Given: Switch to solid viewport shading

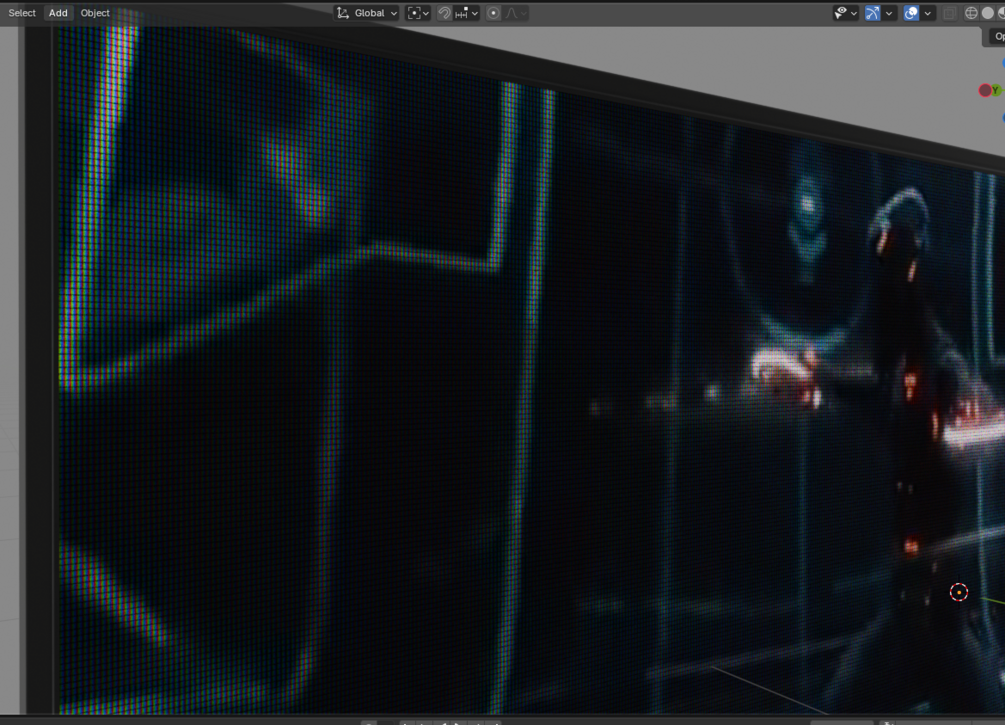Looking at the screenshot, I should 988,13.
